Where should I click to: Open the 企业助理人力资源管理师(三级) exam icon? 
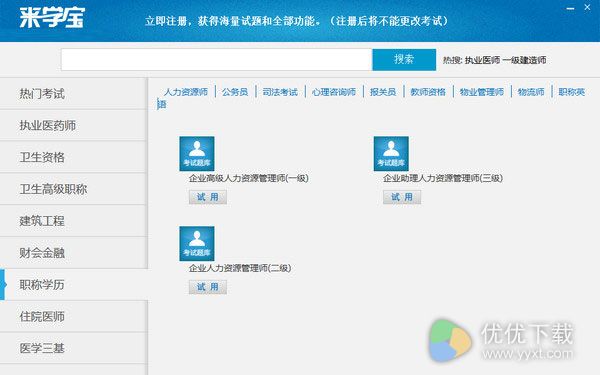pyautogui.click(x=391, y=153)
